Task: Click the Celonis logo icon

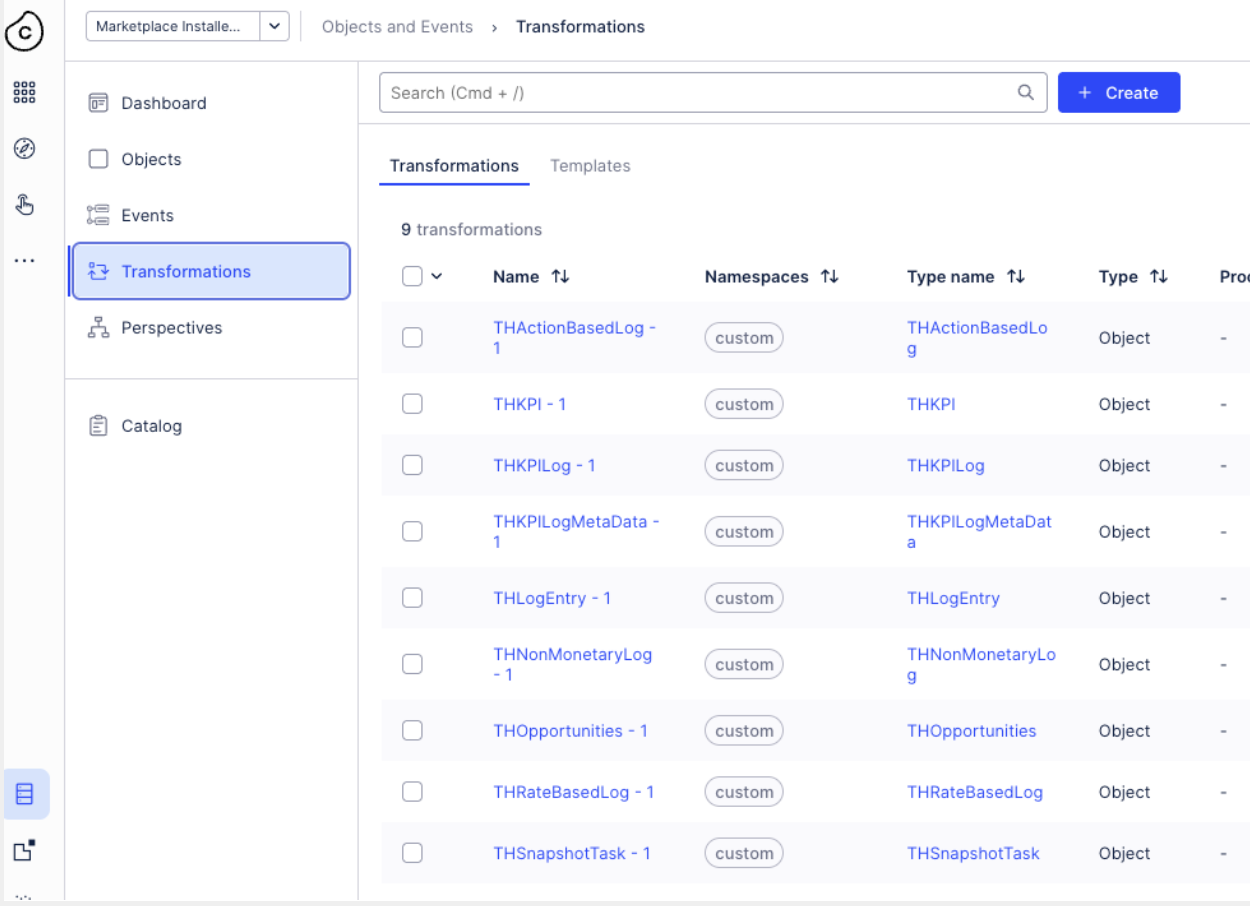Action: click(24, 31)
